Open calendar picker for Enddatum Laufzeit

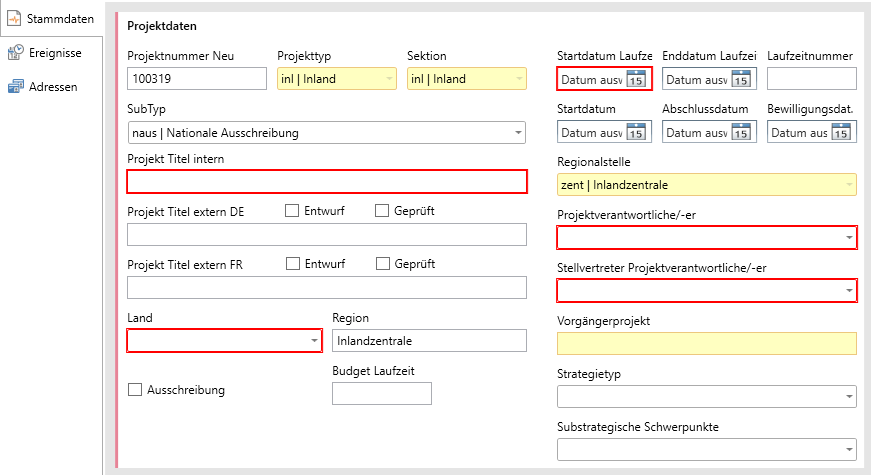(x=741, y=79)
